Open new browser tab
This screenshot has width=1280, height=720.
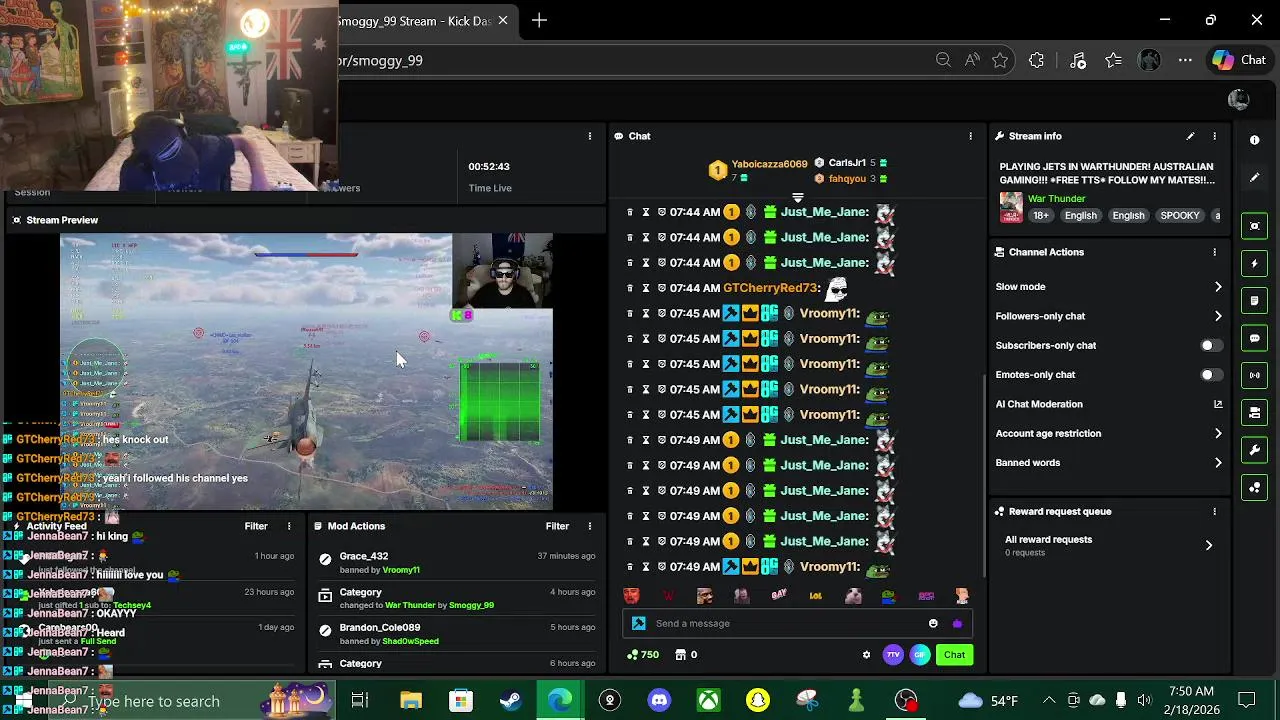pyautogui.click(x=539, y=20)
